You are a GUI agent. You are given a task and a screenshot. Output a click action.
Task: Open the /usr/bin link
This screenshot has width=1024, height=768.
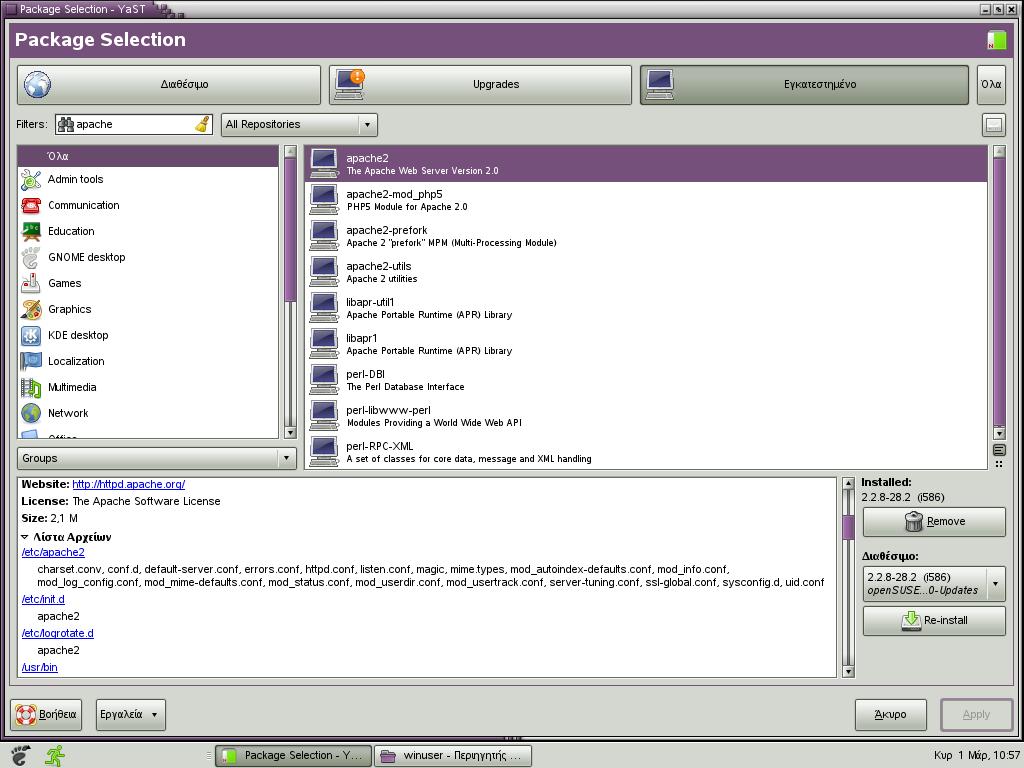39,667
